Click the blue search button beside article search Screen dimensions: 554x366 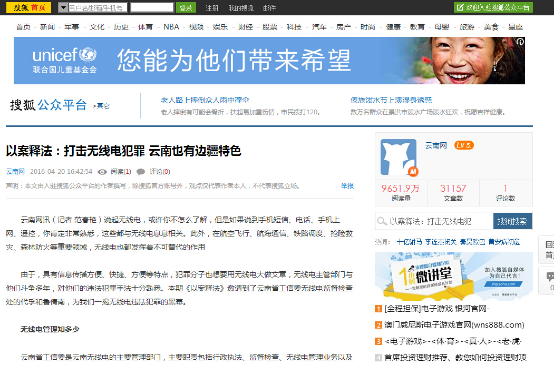coord(512,222)
